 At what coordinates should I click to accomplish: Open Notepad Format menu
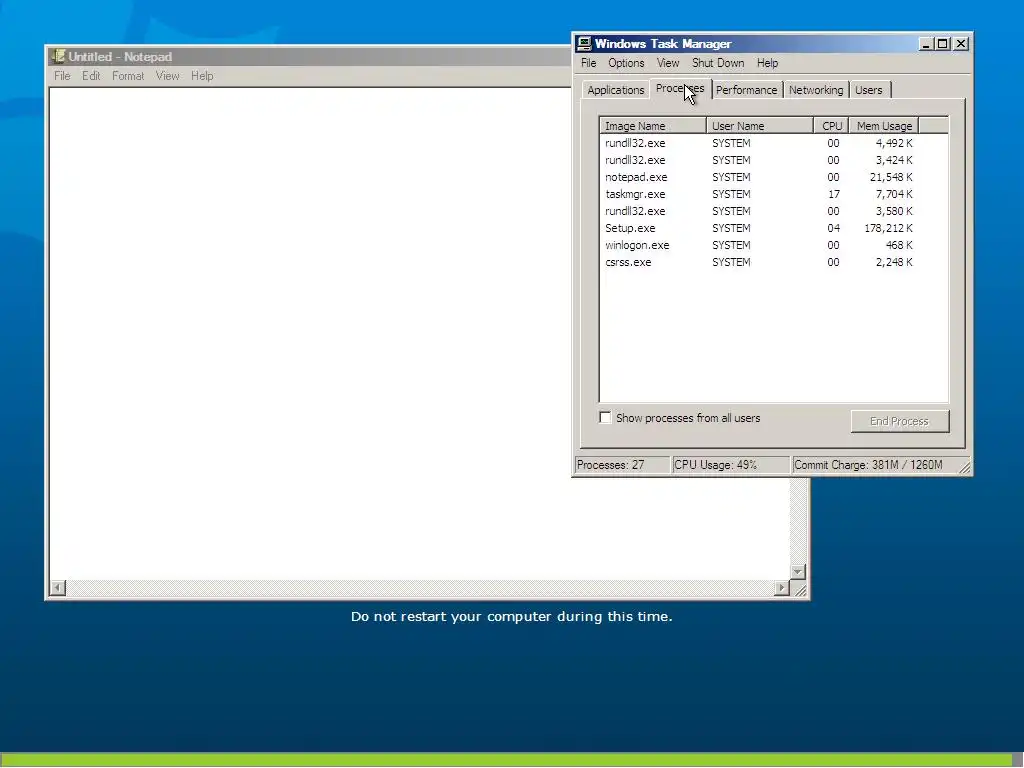click(128, 76)
